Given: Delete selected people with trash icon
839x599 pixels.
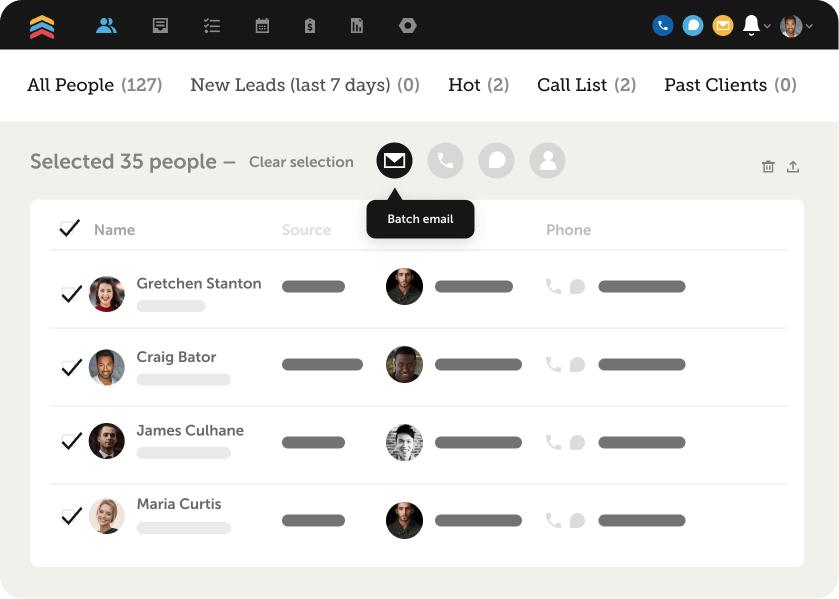Looking at the screenshot, I should point(768,167).
